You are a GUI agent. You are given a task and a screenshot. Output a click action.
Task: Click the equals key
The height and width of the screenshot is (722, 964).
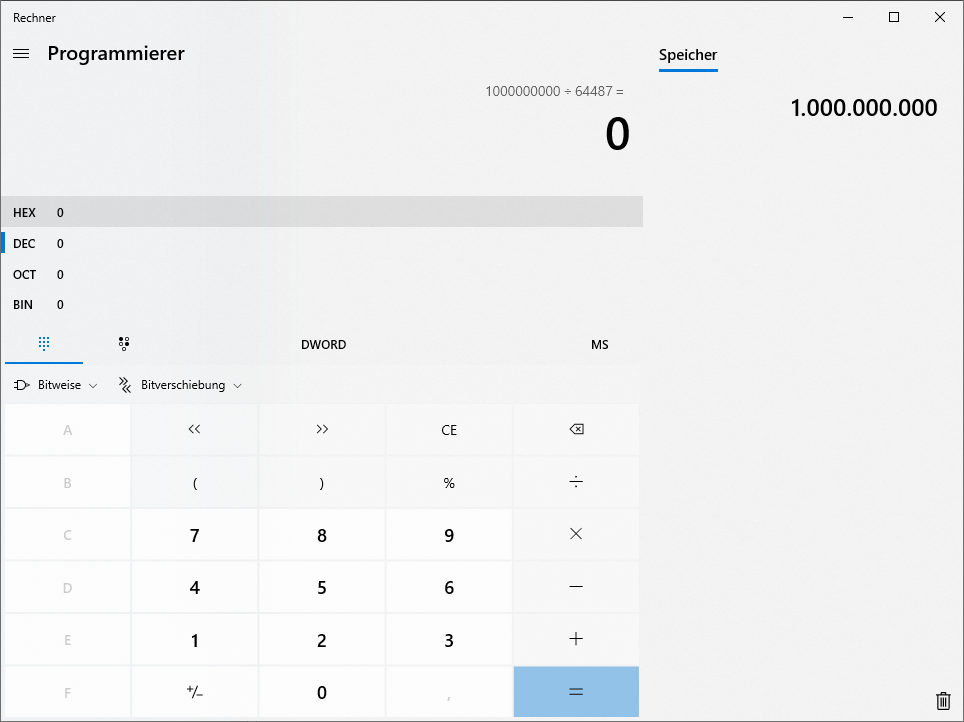pos(576,692)
